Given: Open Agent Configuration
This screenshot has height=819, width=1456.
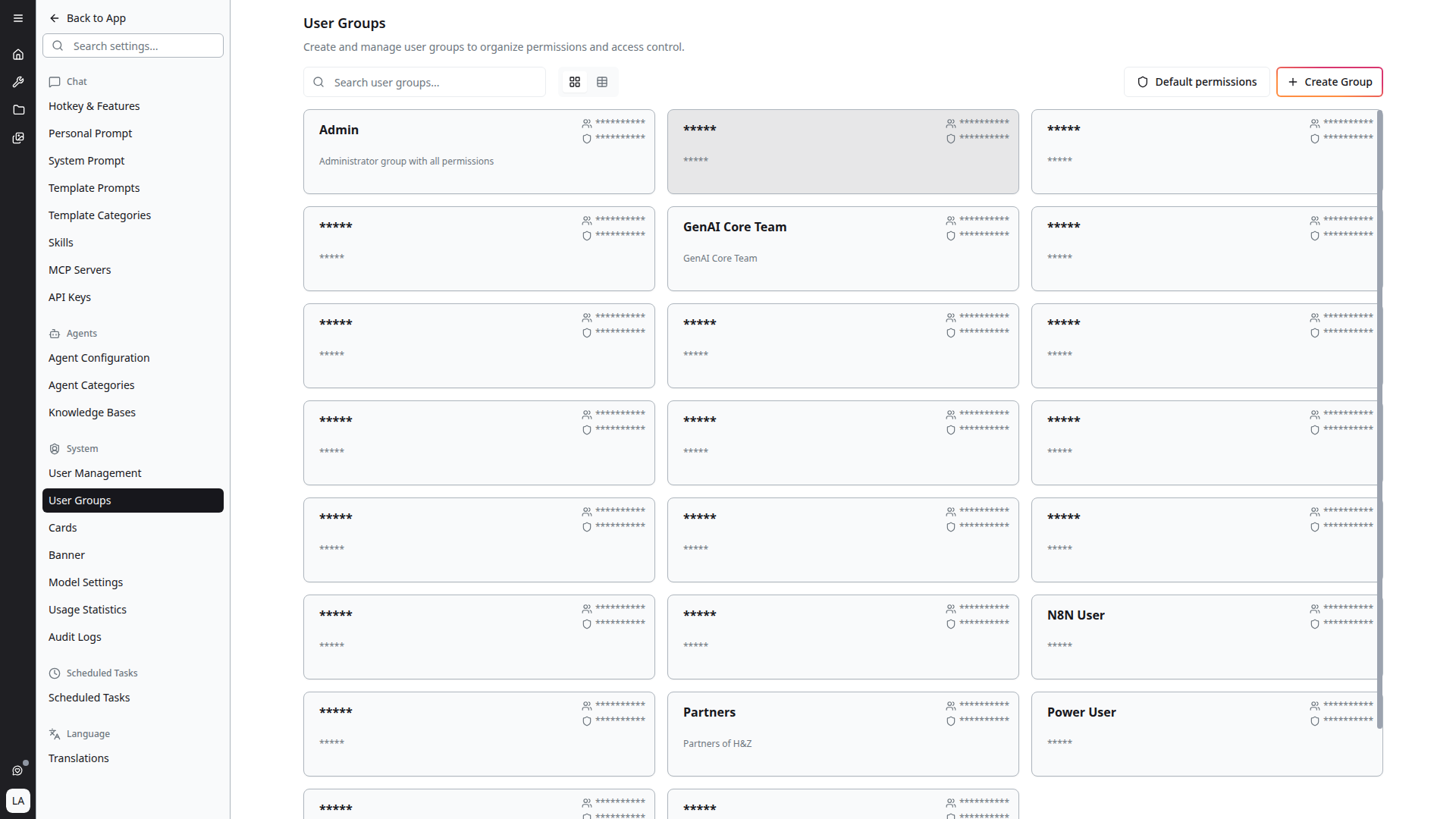Looking at the screenshot, I should coord(133,358).
